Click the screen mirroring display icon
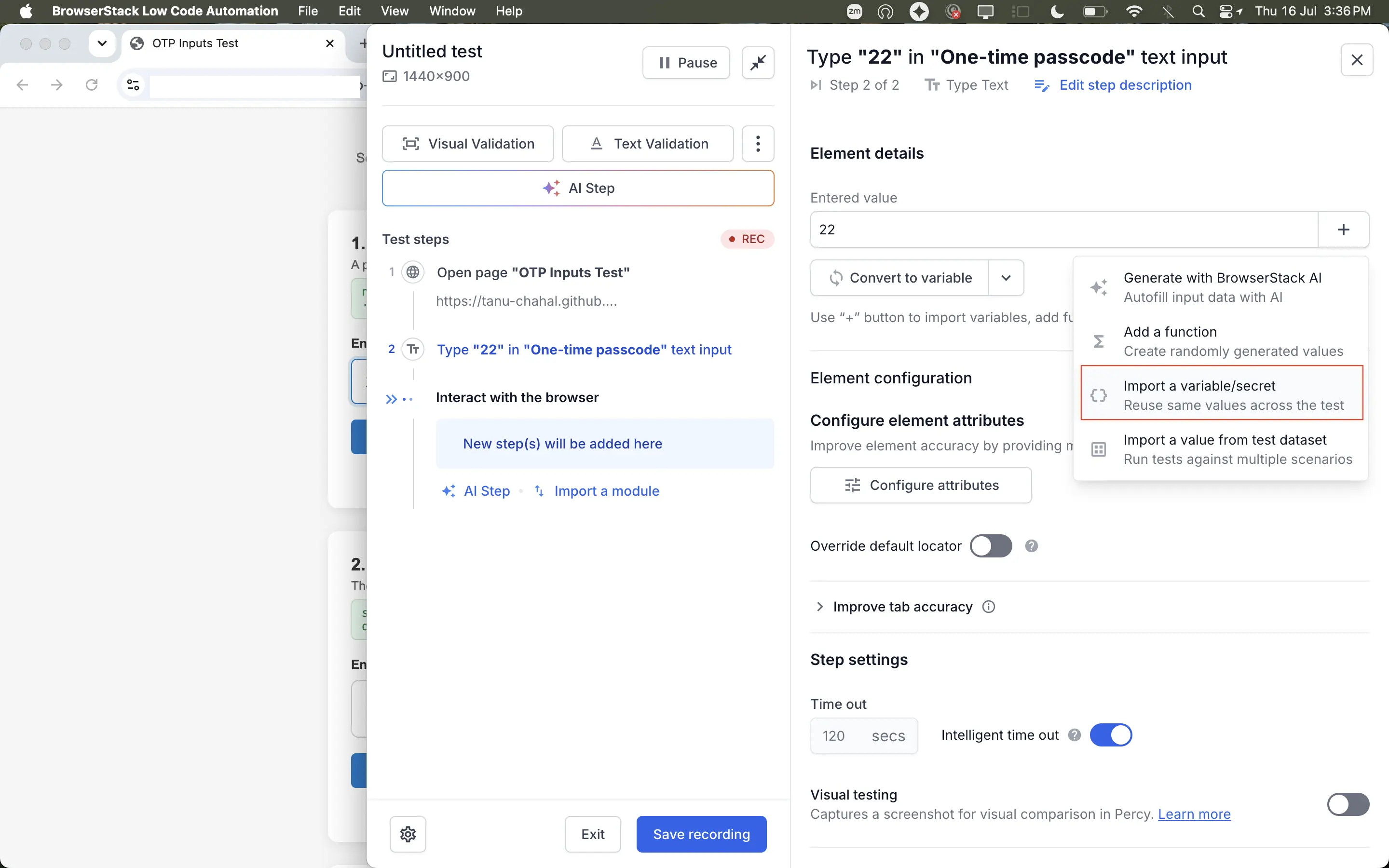 coord(985,12)
